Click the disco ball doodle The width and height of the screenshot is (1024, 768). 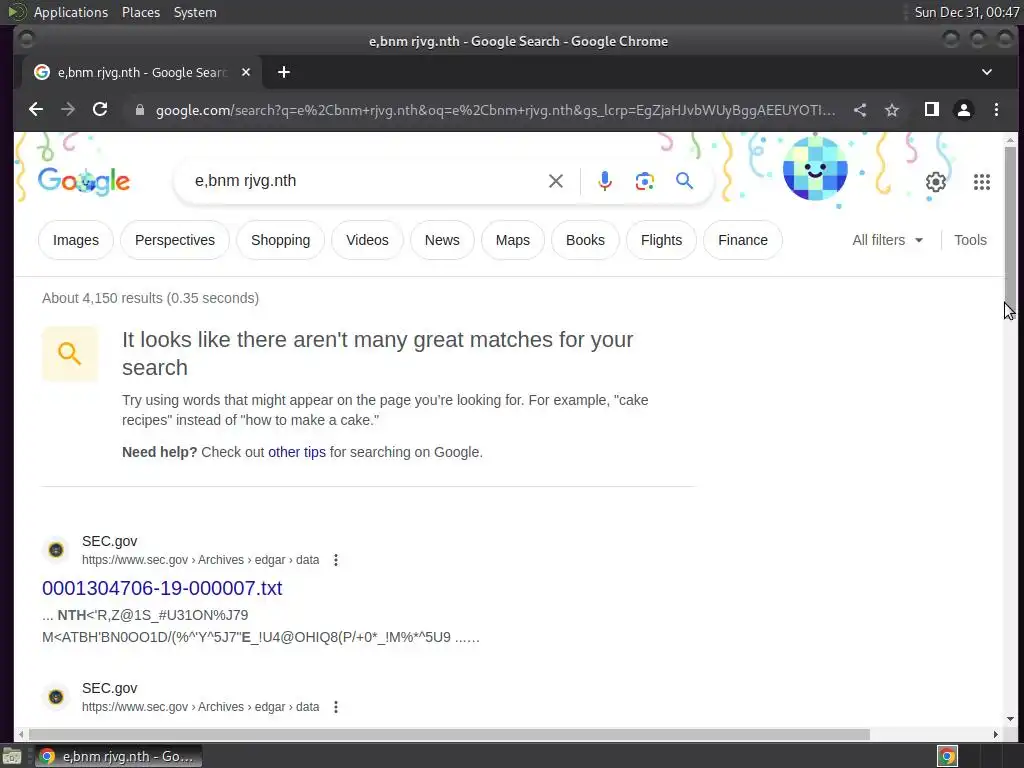click(815, 168)
